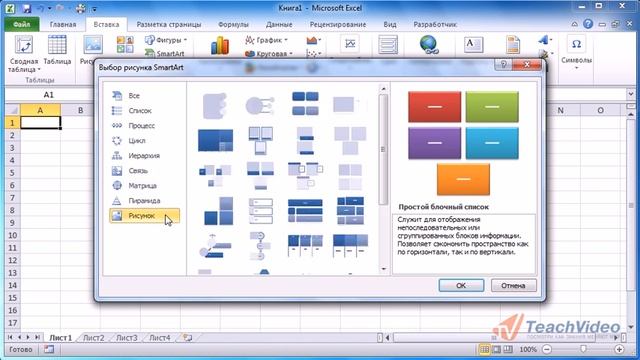The image size is (640, 360).
Task: Open sheet tab Лист4
Action: coord(160,338)
